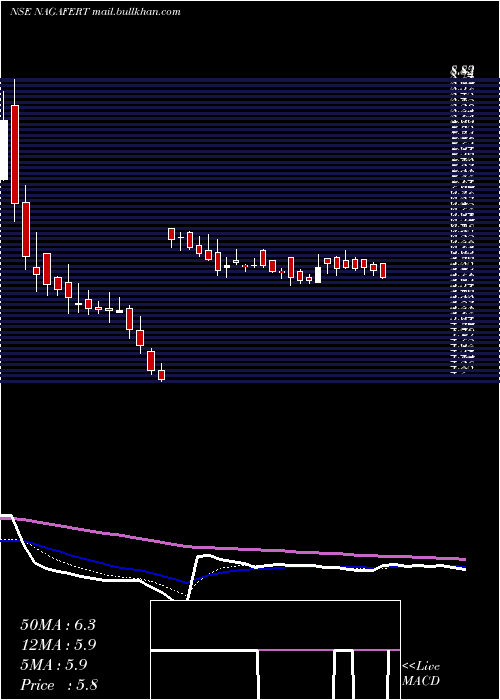Click the NSE NAGAFERT mail.bullkhan.com title text
Screen dimensions: 500x700
[x=95, y=12]
